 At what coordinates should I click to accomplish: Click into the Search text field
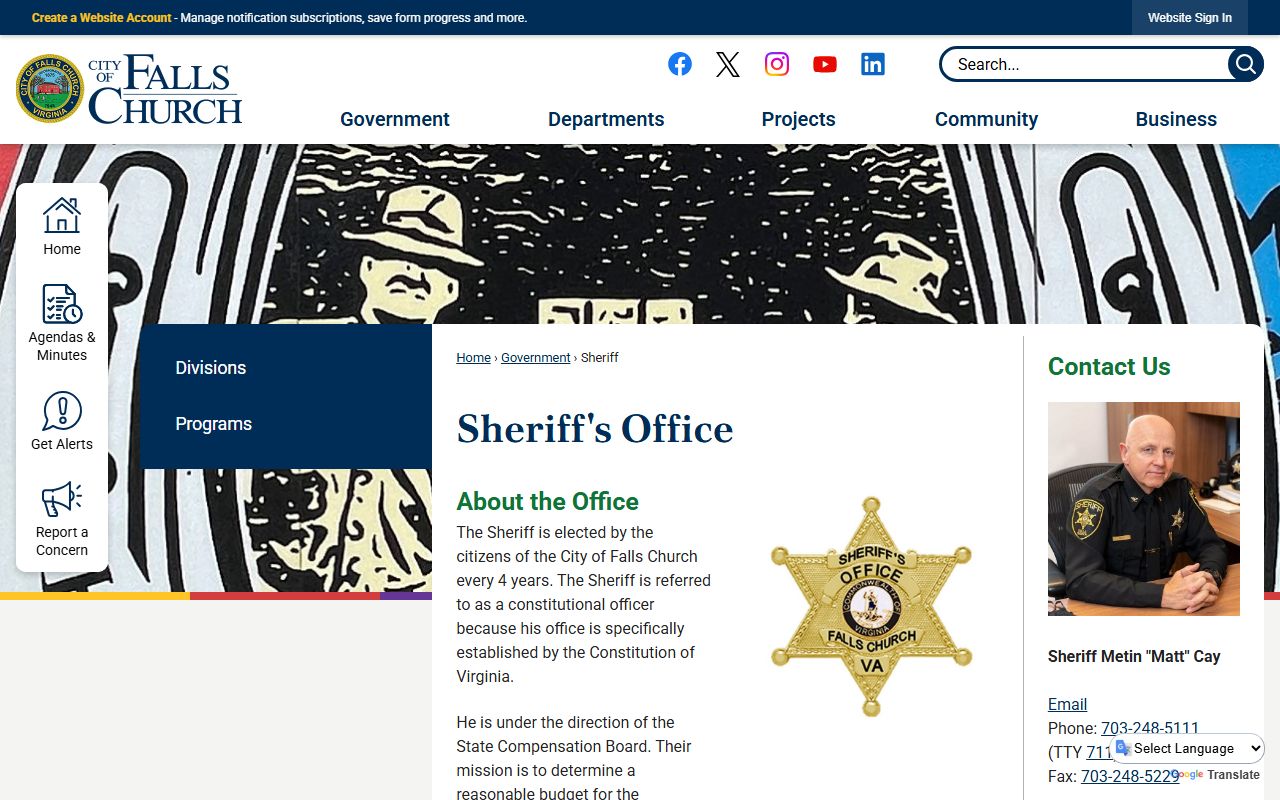(1085, 64)
